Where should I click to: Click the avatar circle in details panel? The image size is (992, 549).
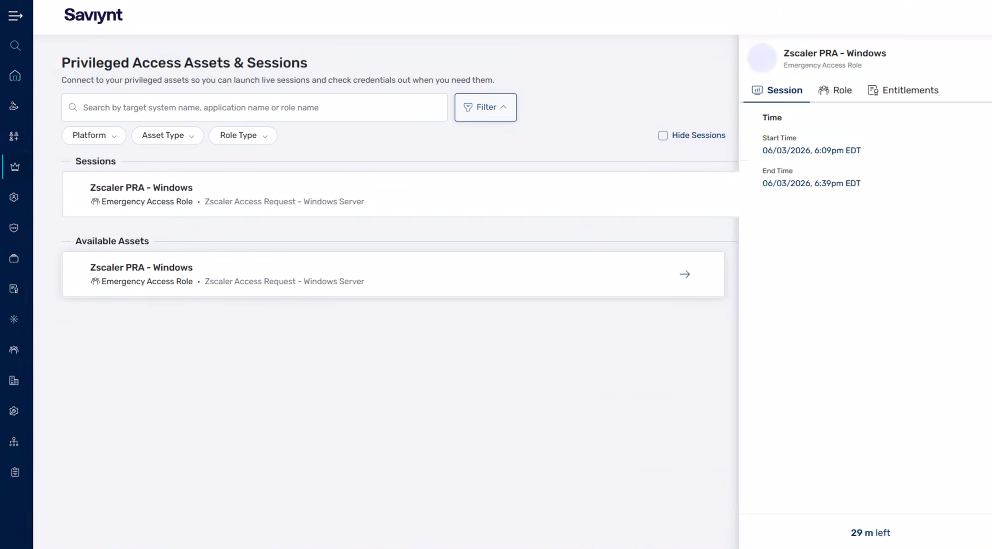(x=762, y=58)
